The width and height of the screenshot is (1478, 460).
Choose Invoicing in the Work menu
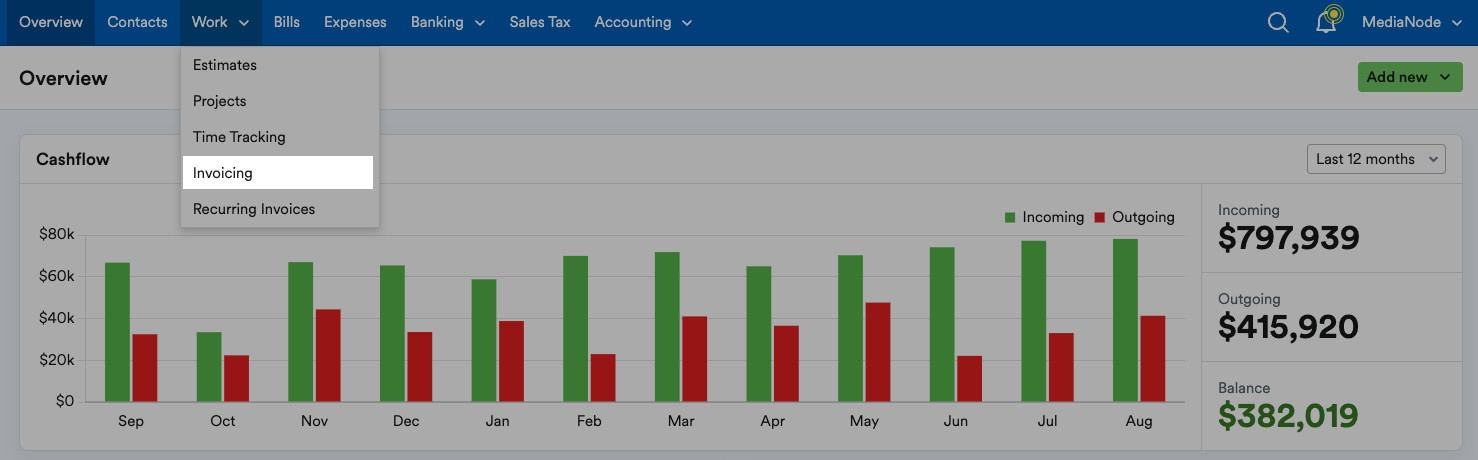(277, 173)
